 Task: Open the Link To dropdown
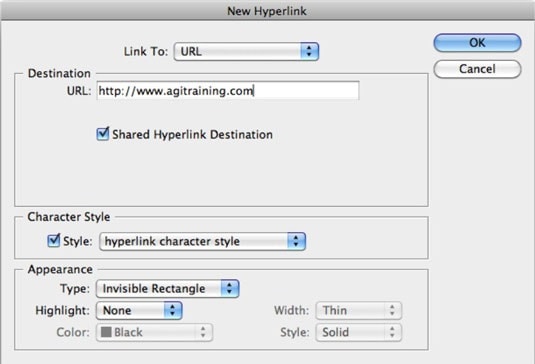(x=246, y=52)
